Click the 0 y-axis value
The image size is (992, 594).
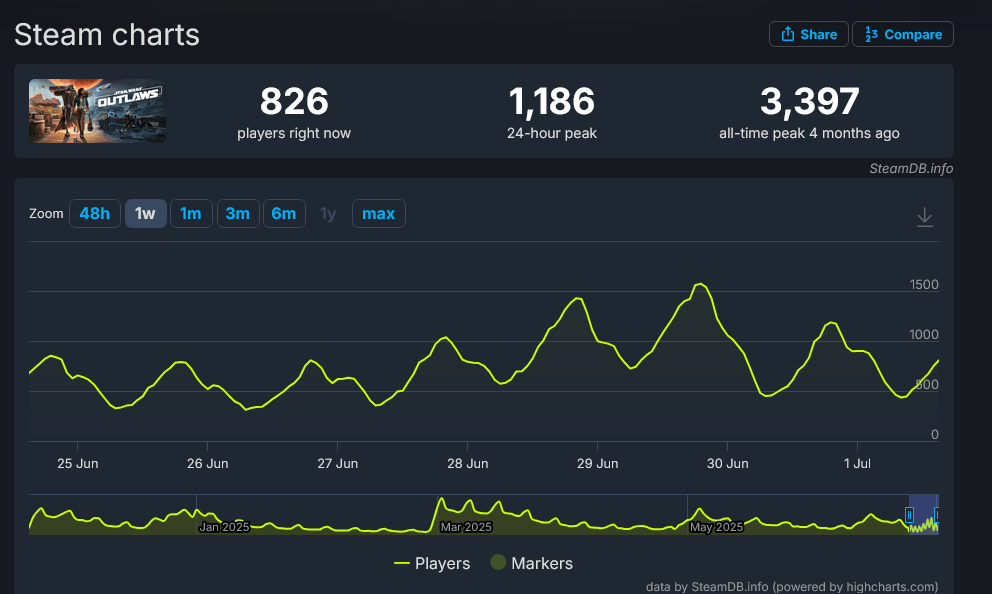pyautogui.click(x=934, y=435)
